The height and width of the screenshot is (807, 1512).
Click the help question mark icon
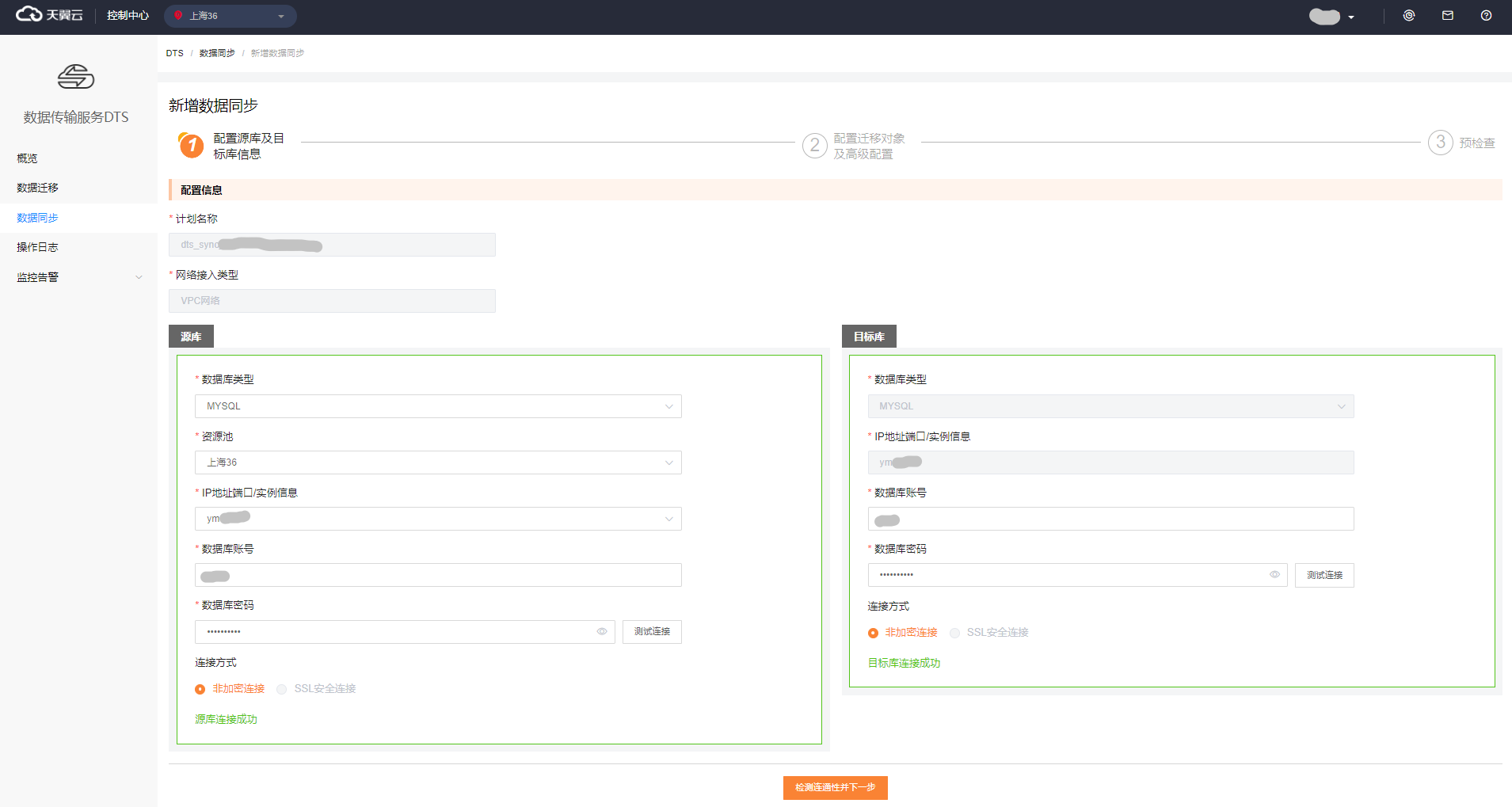pyautogui.click(x=1486, y=16)
